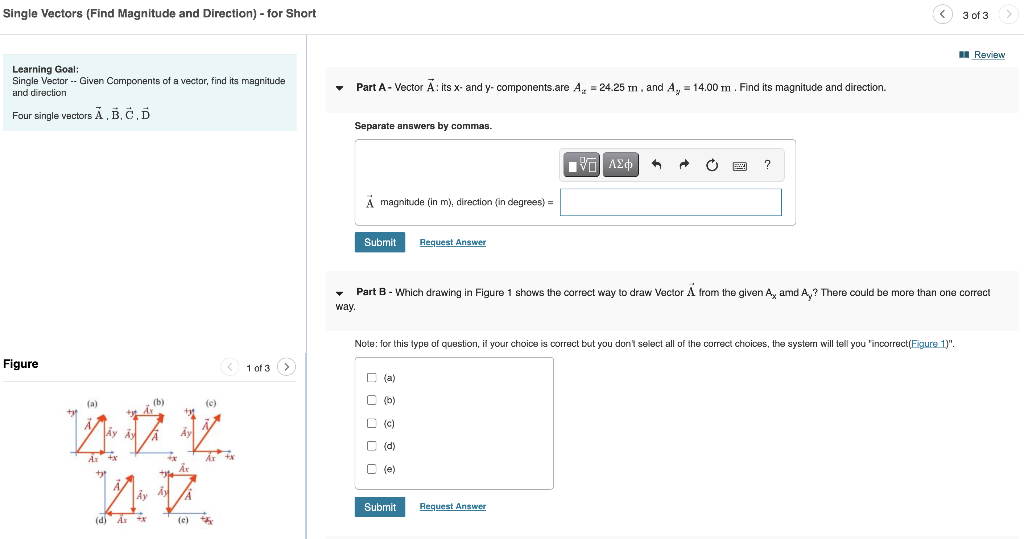Submit the Part A answer
This screenshot has width=1024, height=539.
[x=380, y=242]
